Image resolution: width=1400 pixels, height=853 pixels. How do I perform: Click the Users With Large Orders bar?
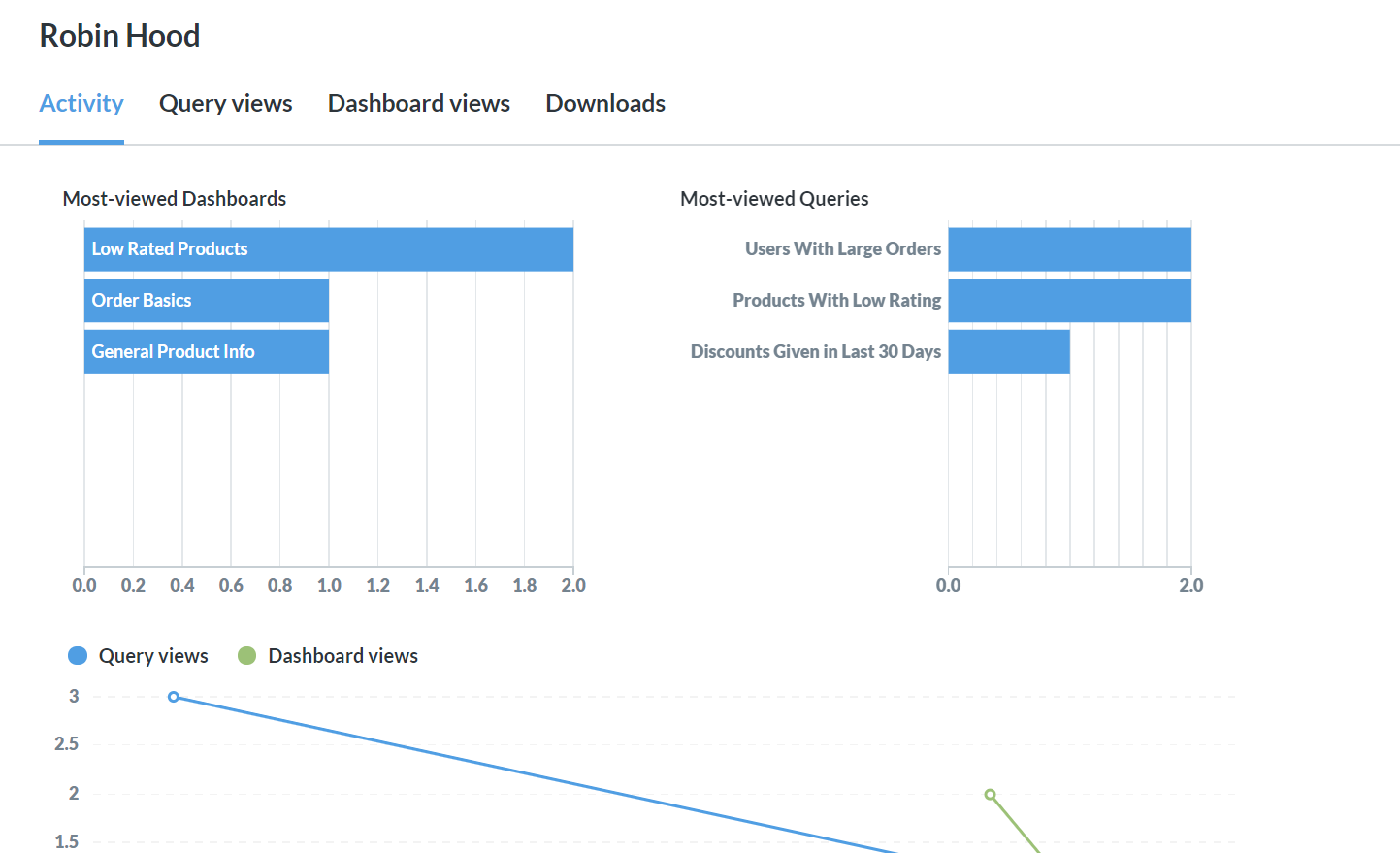[1069, 249]
